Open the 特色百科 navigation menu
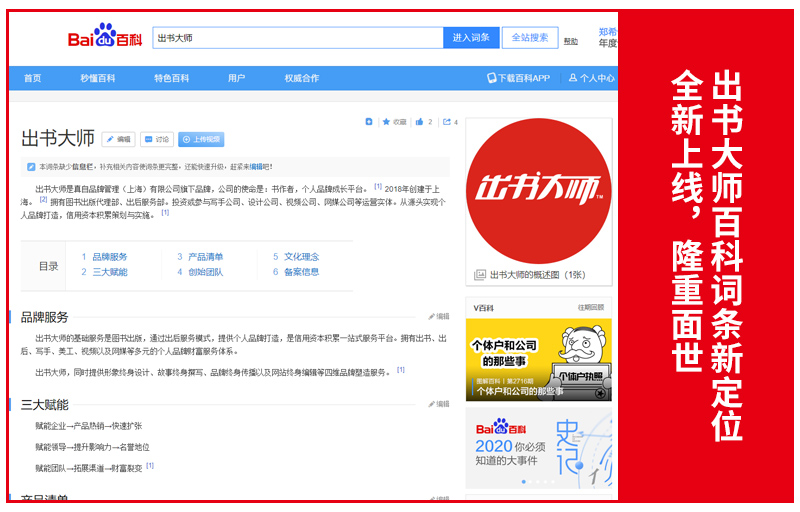The image size is (800, 512). tap(171, 78)
